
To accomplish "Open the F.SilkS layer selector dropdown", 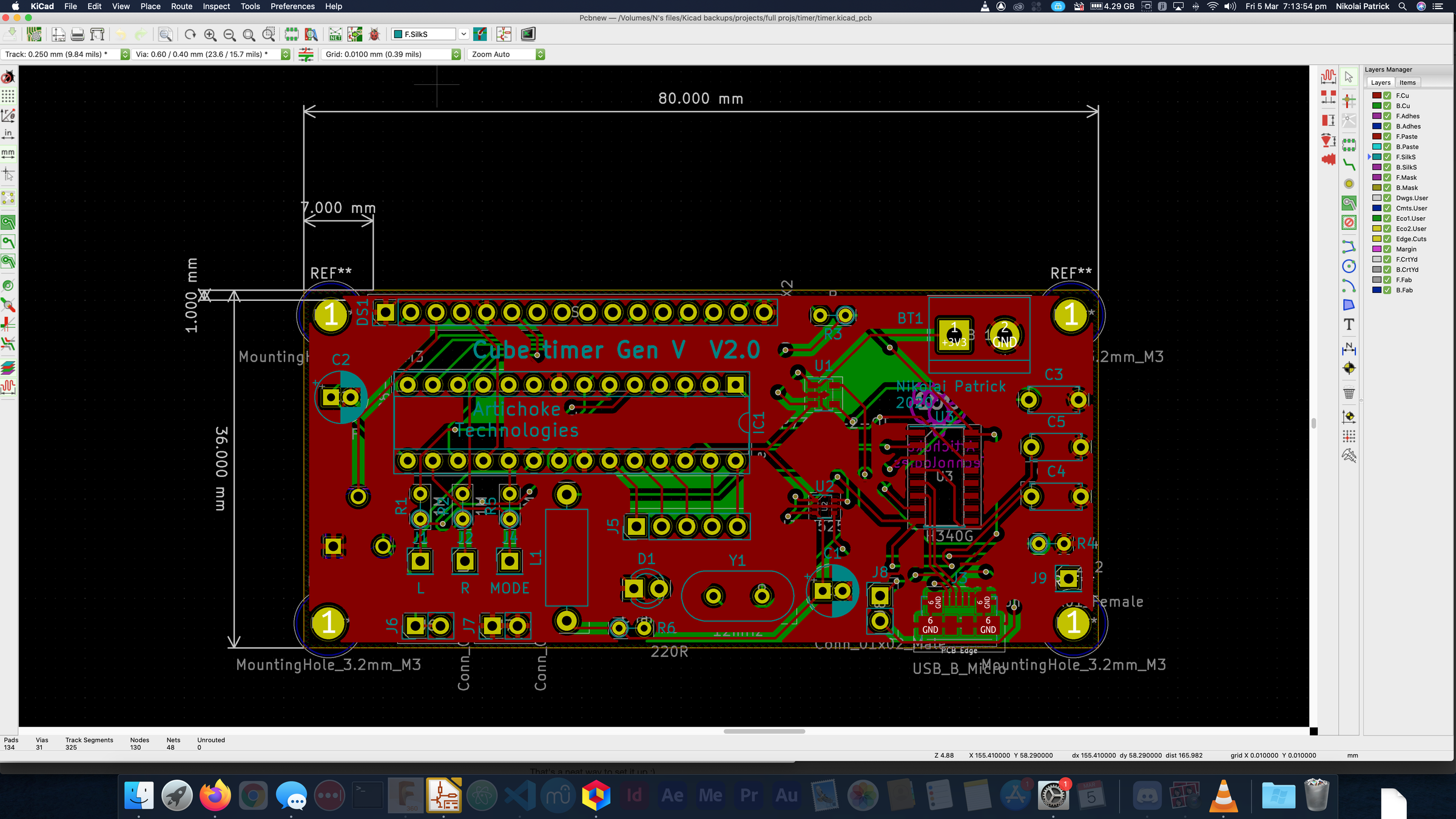I will click(x=463, y=34).
